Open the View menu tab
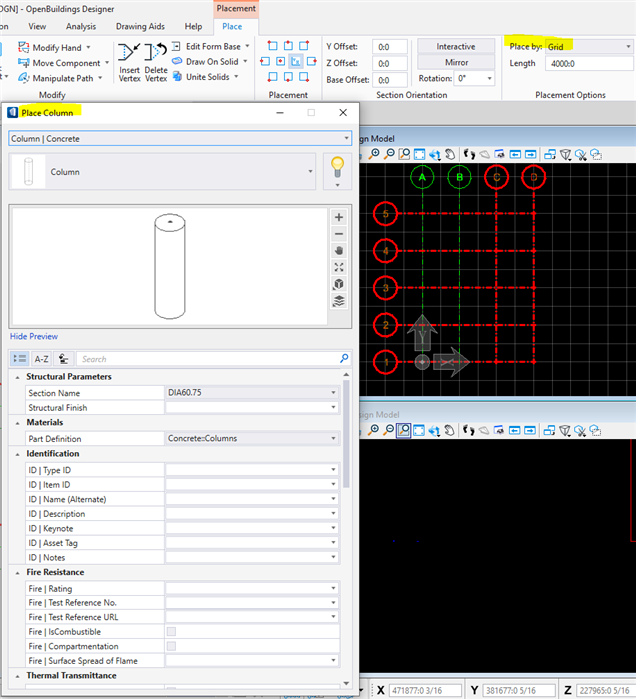This screenshot has height=699, width=636. coord(37,26)
